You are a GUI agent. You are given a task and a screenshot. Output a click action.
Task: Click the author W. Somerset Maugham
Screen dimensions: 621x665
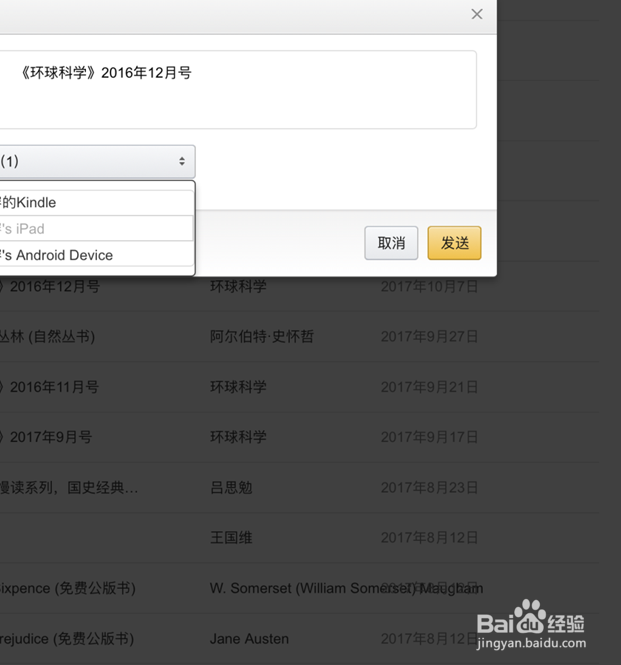(x=346, y=588)
